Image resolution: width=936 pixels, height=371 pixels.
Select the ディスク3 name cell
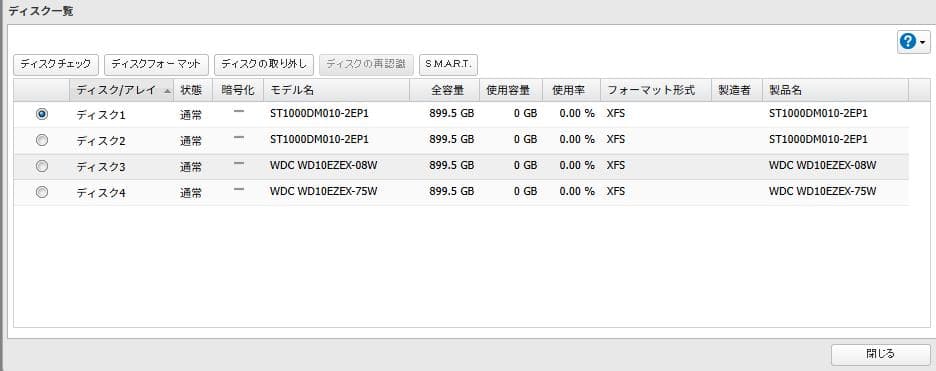tap(100, 167)
